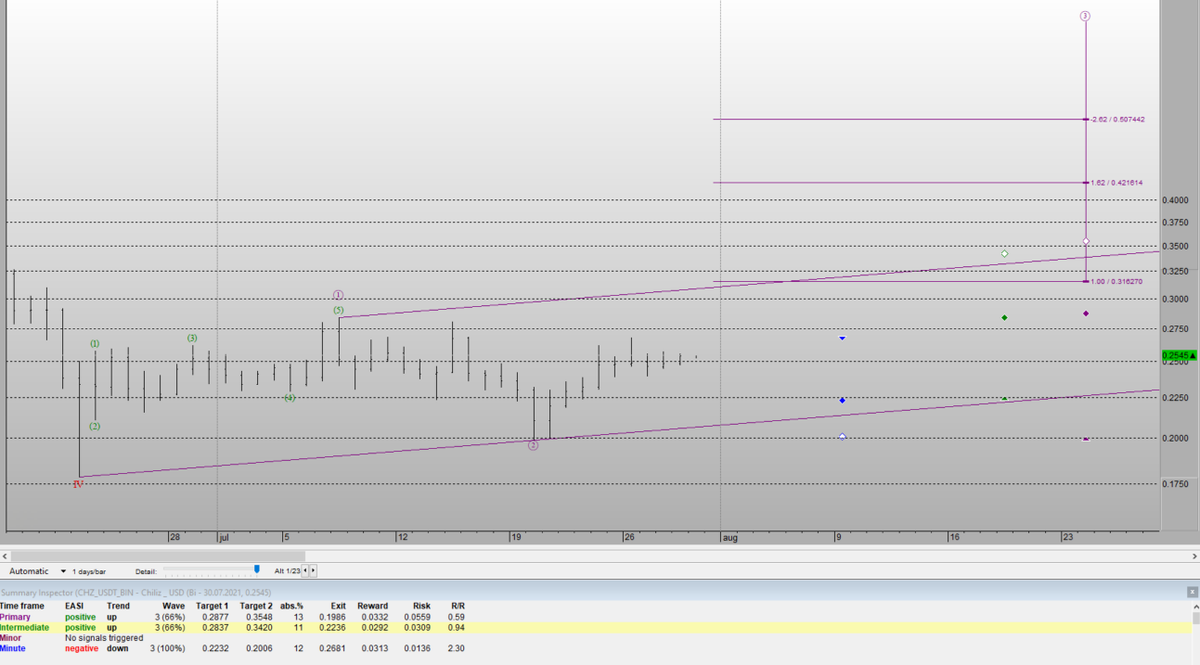Viewport: 1200px width, 665px height.
Task: Click the hollow purple diamond on projection line
Action: 1085,241
